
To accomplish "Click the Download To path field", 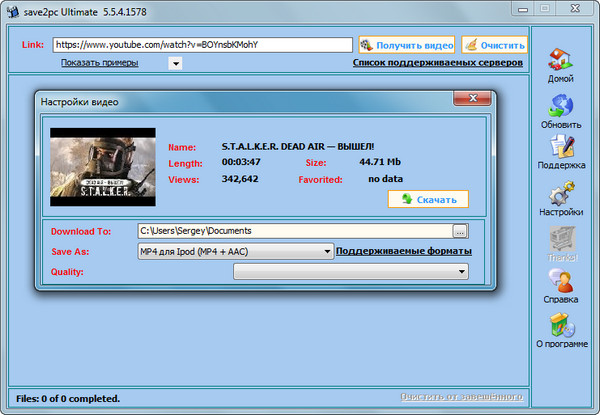I will pos(293,231).
